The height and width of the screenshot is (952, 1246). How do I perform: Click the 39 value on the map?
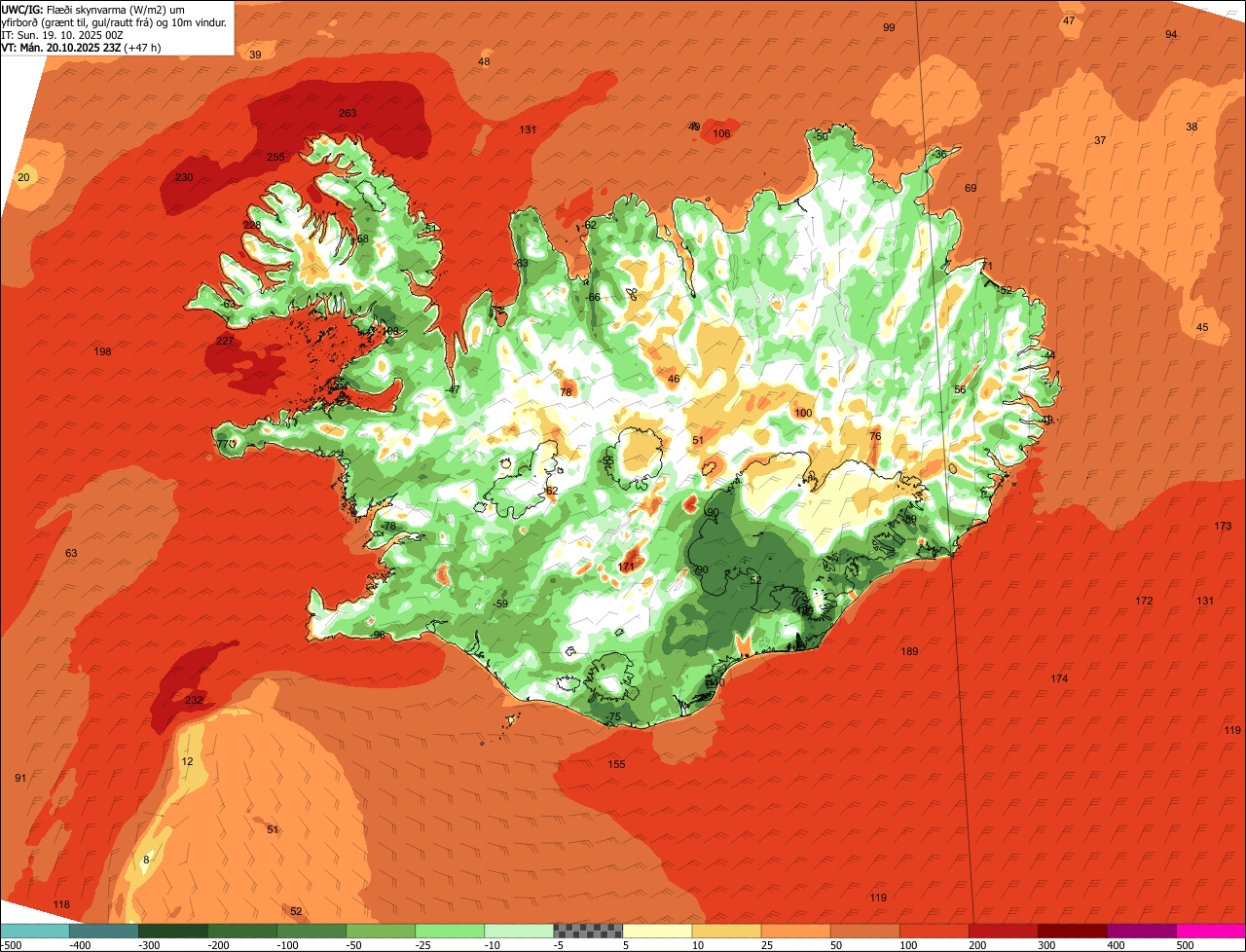[255, 55]
